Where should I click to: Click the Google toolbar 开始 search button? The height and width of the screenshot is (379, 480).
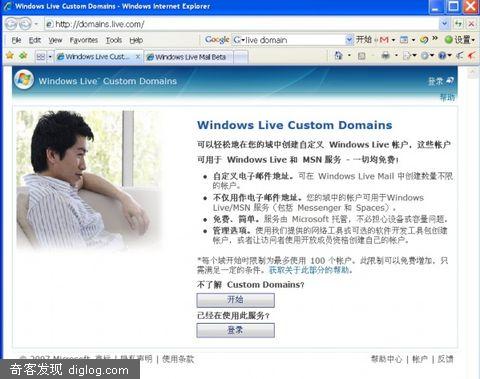click(364, 40)
